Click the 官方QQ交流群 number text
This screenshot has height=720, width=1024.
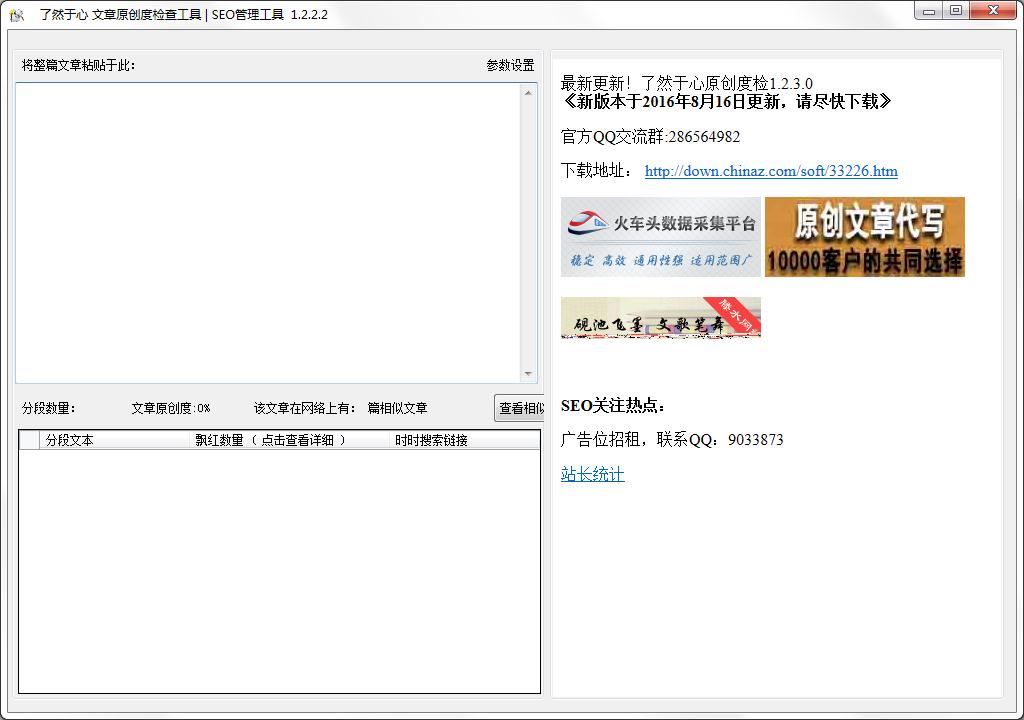[650, 137]
